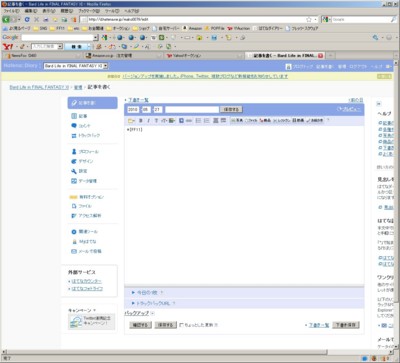This screenshot has height=363, width=400.
Task: Open メールで投稿 post by mail item in sidebar
Action: coord(86,251)
